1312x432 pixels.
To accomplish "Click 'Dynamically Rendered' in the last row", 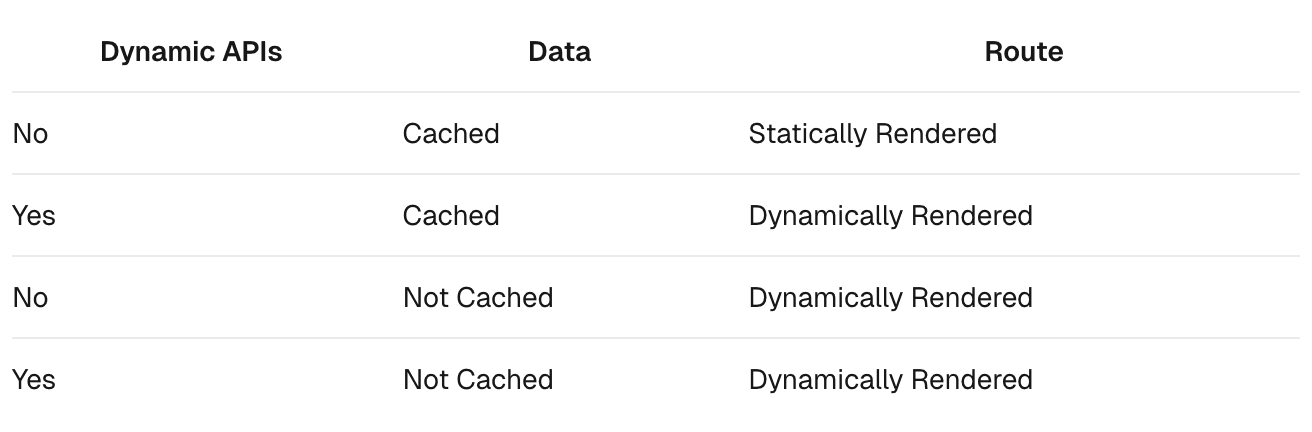I will coord(890,380).
